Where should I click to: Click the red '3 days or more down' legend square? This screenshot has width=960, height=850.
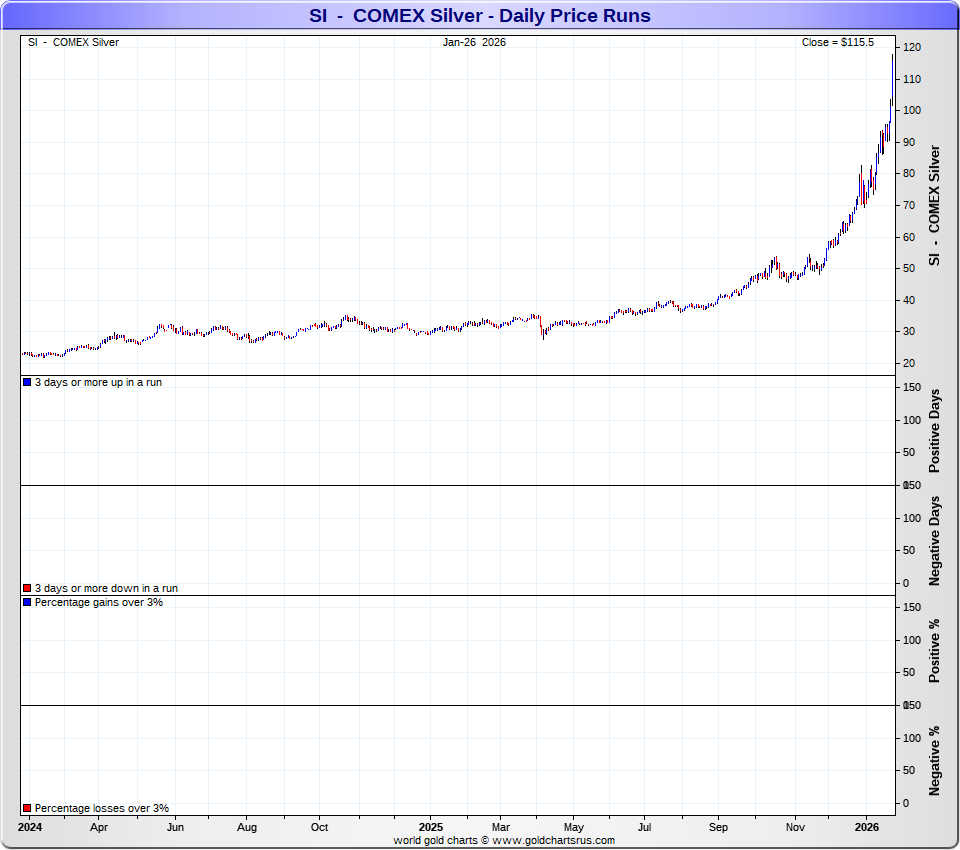click(x=27, y=589)
